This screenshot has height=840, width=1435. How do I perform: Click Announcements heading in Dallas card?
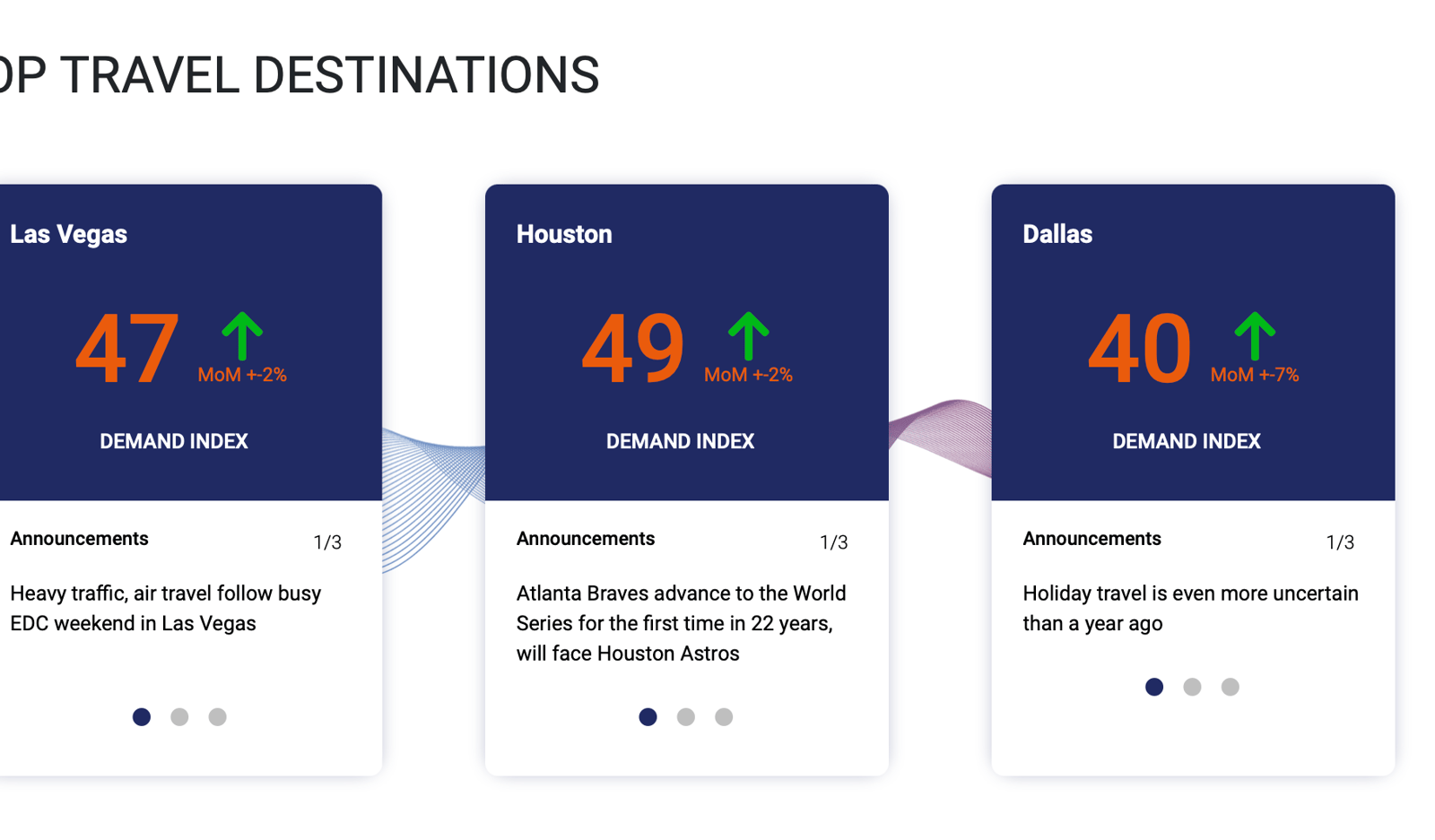click(x=1091, y=539)
